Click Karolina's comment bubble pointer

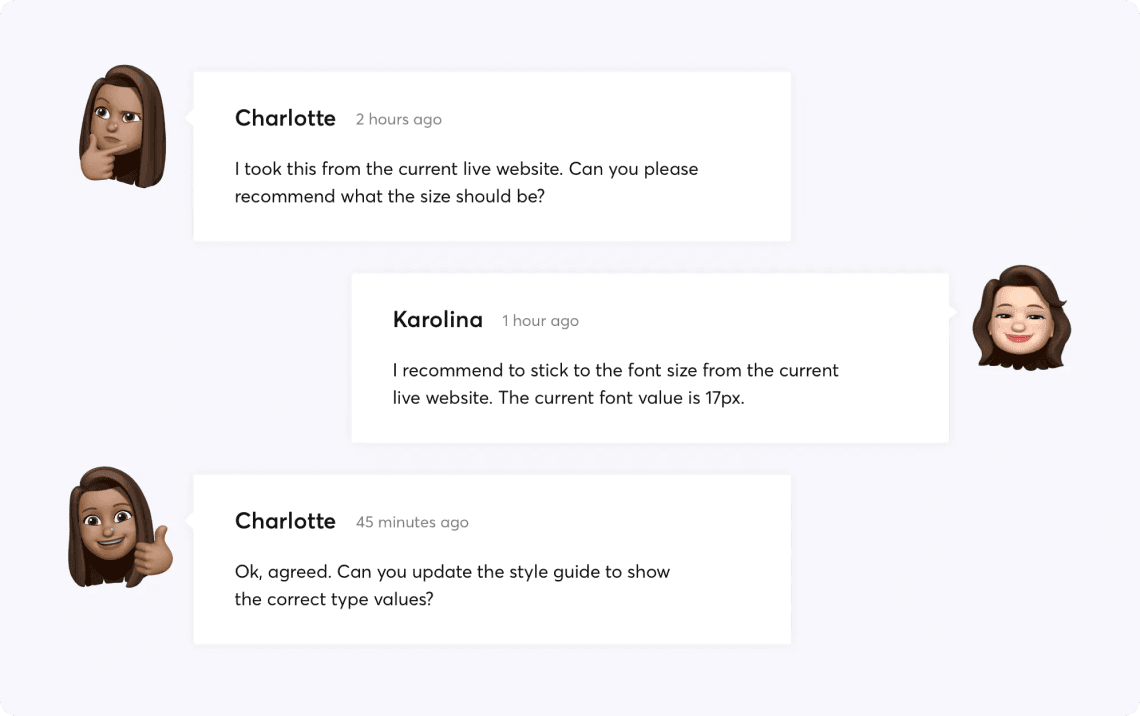click(x=952, y=311)
